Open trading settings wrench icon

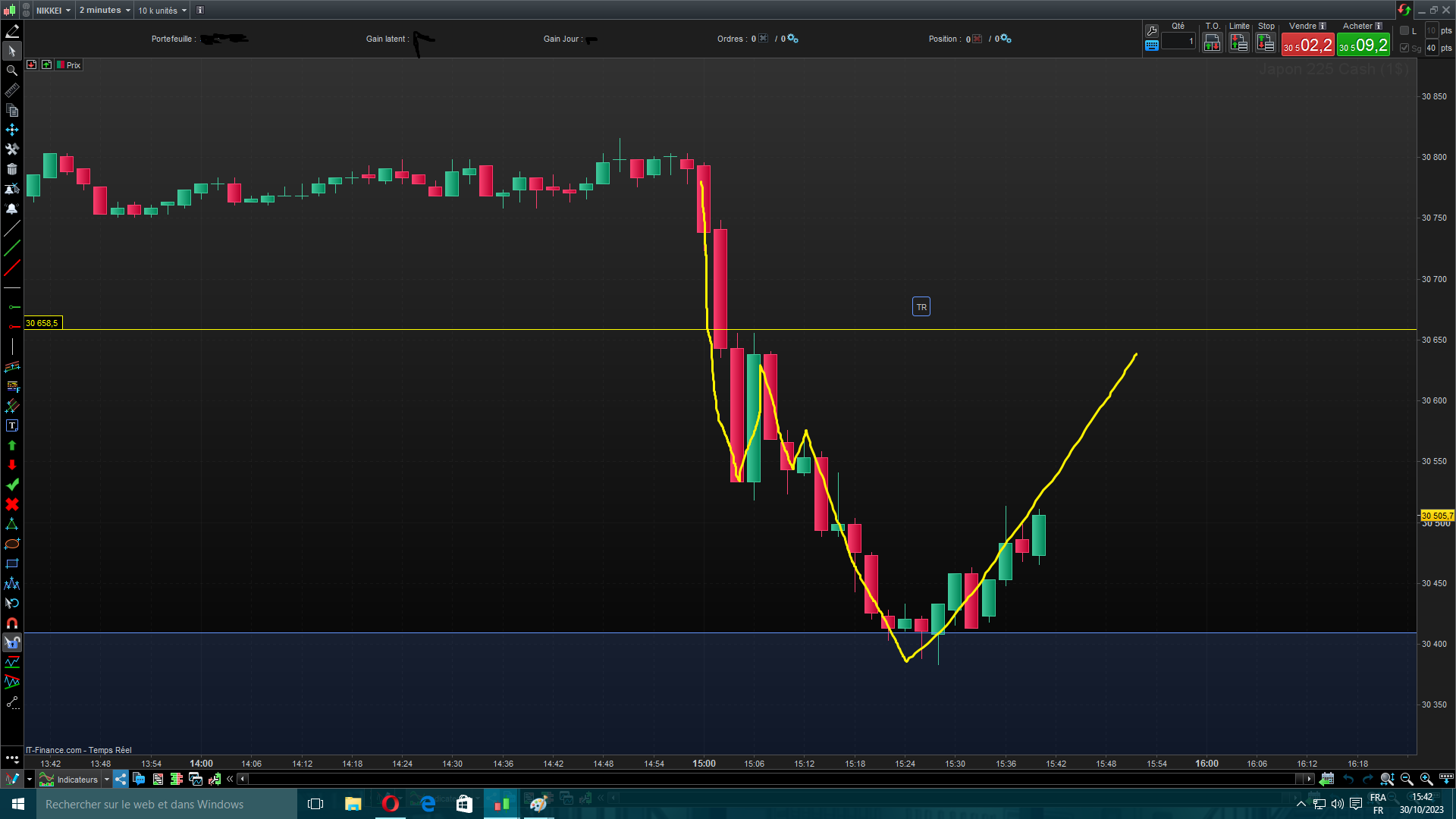(x=1151, y=31)
